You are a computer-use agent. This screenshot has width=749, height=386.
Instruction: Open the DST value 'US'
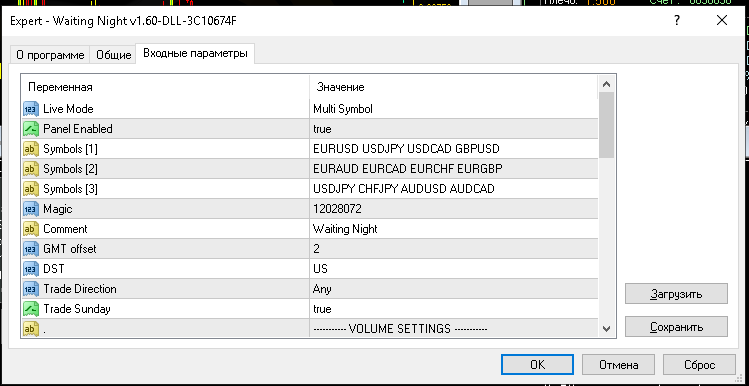click(x=320, y=269)
